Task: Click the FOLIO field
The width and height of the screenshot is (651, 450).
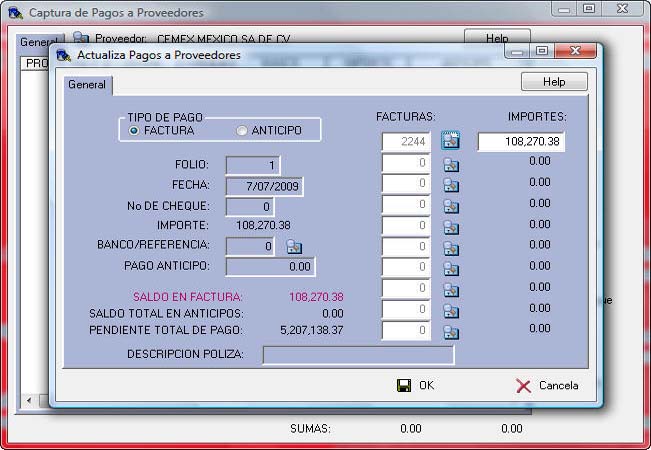Action: tap(253, 165)
